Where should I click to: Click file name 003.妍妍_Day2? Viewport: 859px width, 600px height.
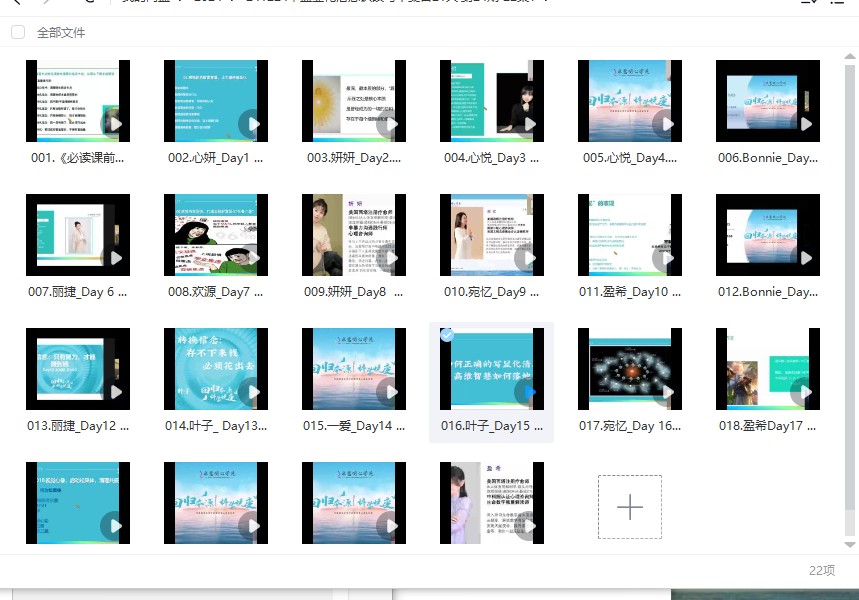pos(354,158)
